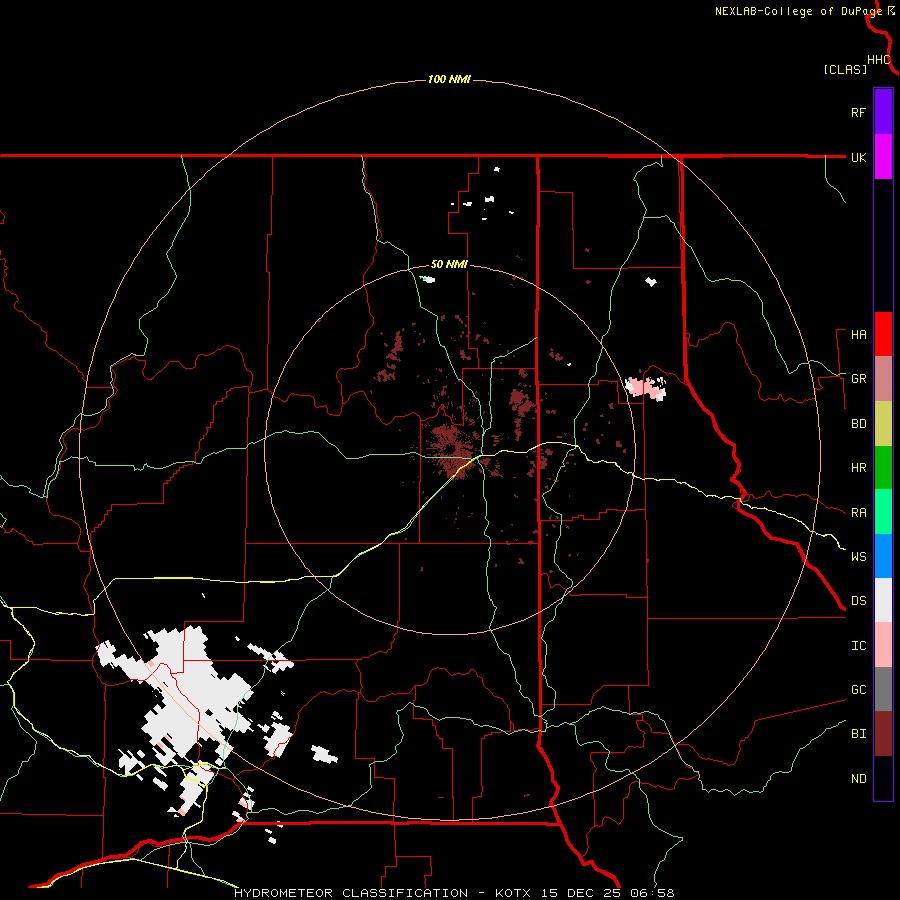Click the RF legend label
Screen dimensions: 900x900
click(x=858, y=112)
